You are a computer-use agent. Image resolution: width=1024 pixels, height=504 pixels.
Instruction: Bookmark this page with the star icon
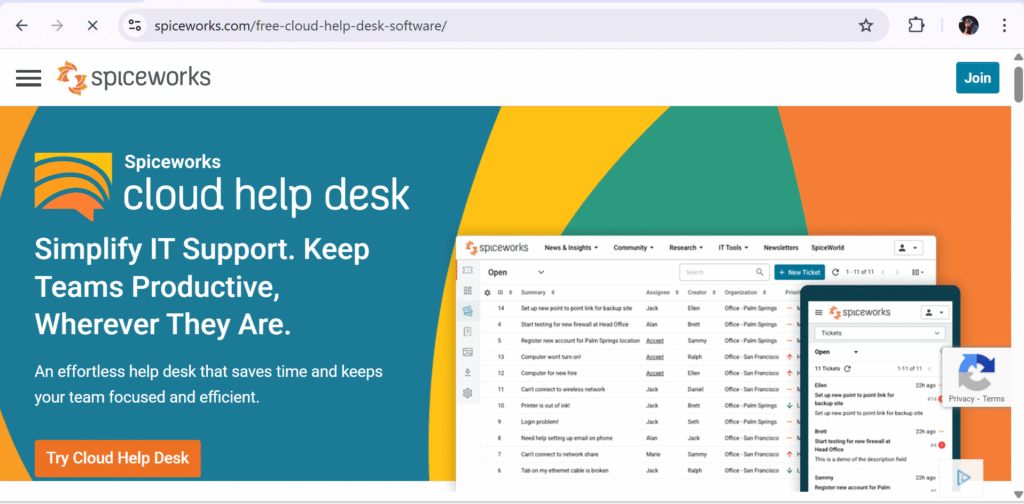pyautogui.click(x=865, y=25)
